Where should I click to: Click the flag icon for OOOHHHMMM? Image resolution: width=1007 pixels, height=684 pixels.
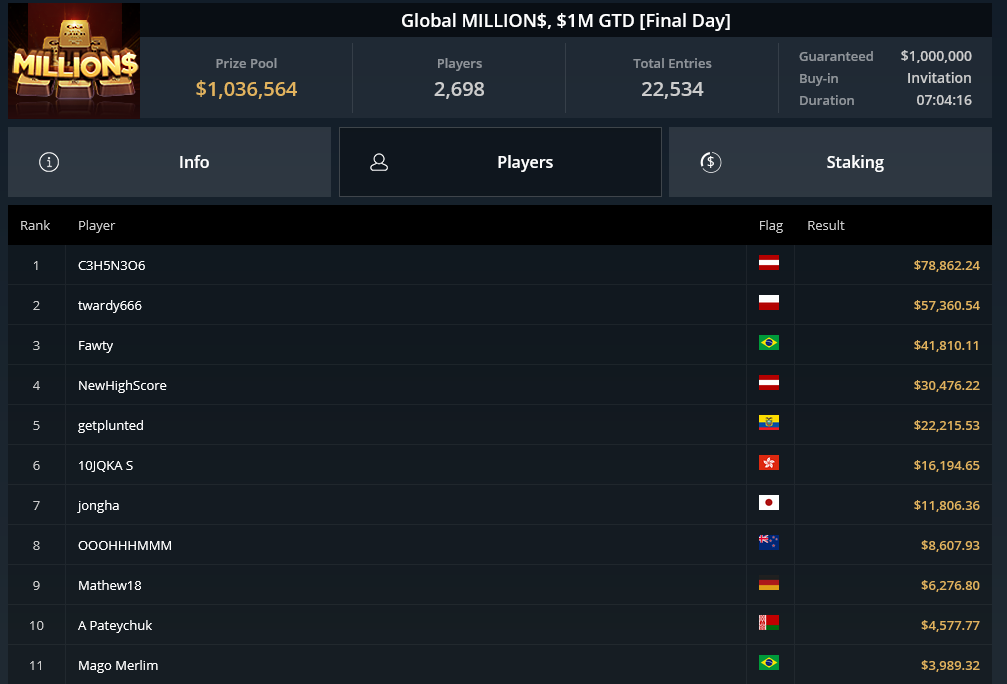point(769,543)
